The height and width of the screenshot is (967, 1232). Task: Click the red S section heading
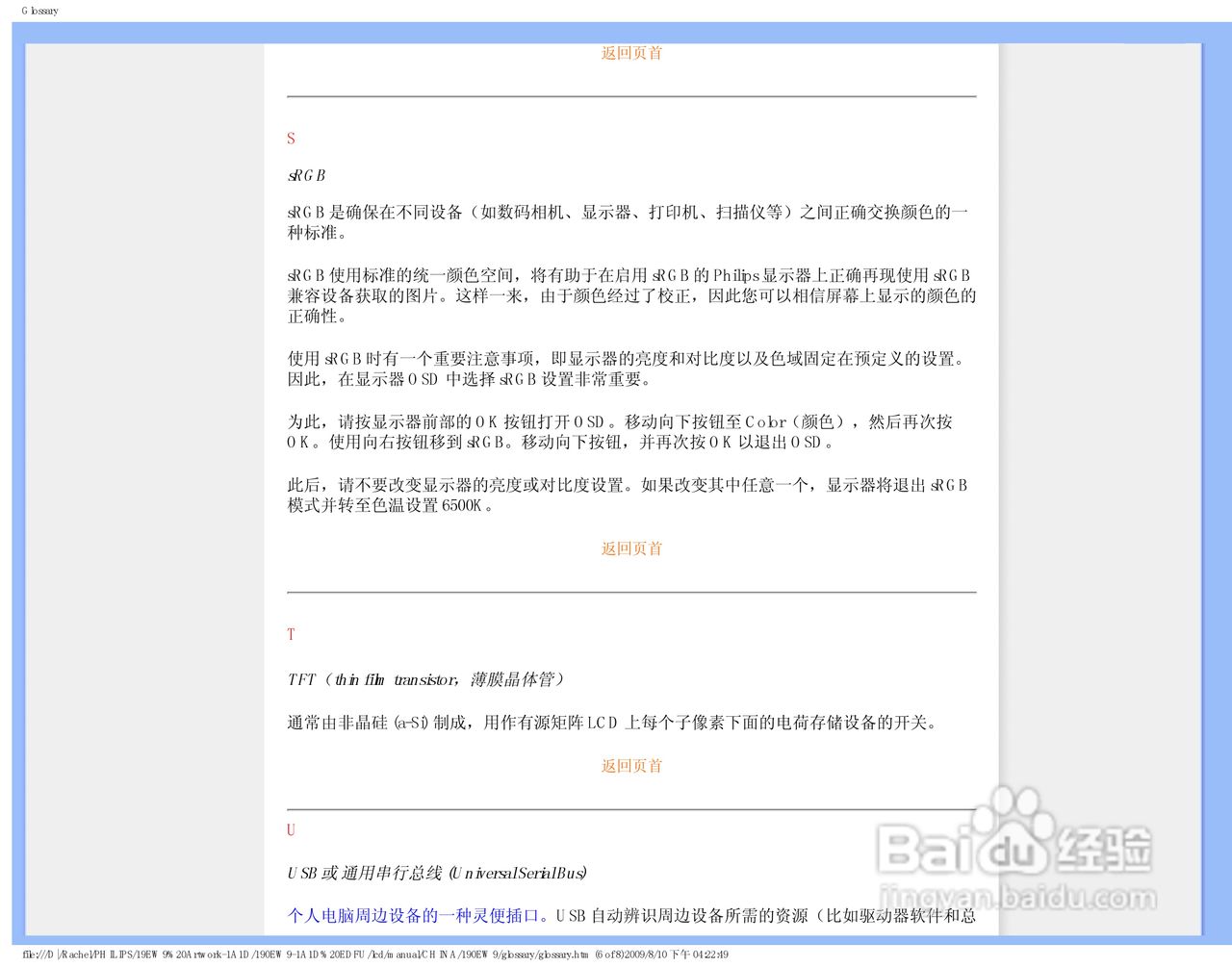pyautogui.click(x=291, y=139)
